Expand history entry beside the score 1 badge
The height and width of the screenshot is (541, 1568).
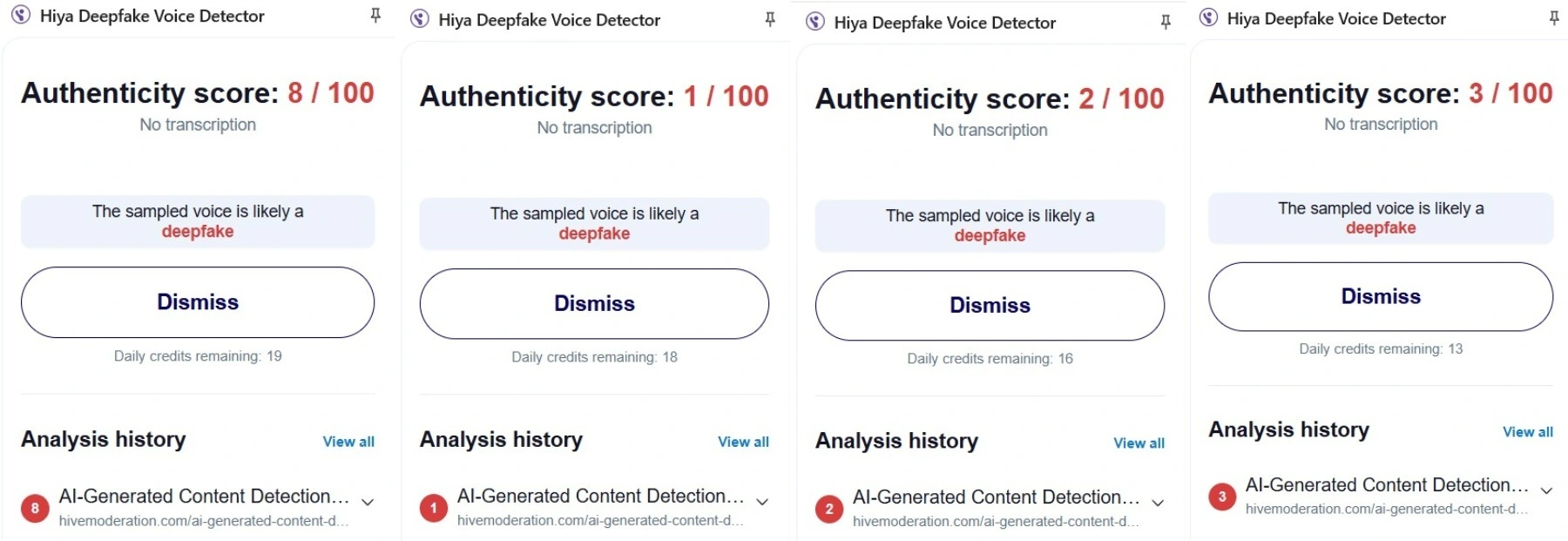(x=762, y=502)
